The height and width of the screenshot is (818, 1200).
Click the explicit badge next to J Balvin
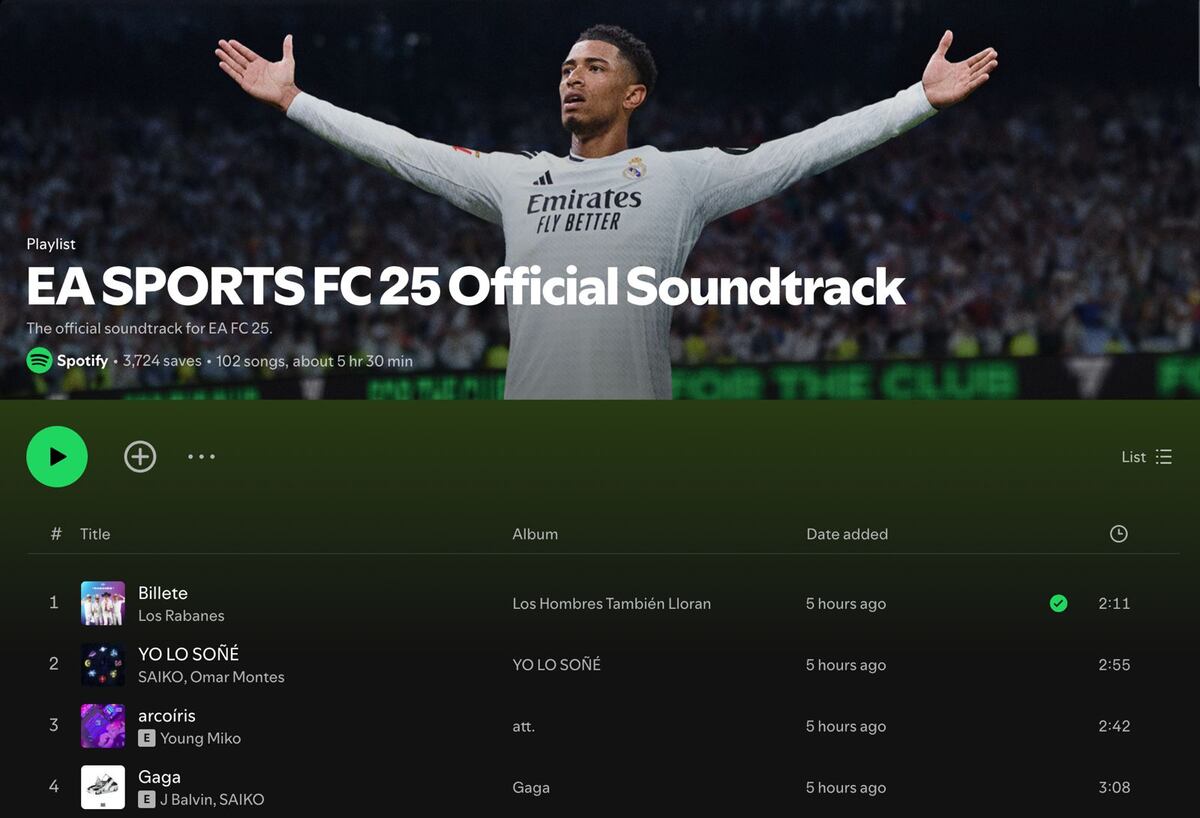148,799
